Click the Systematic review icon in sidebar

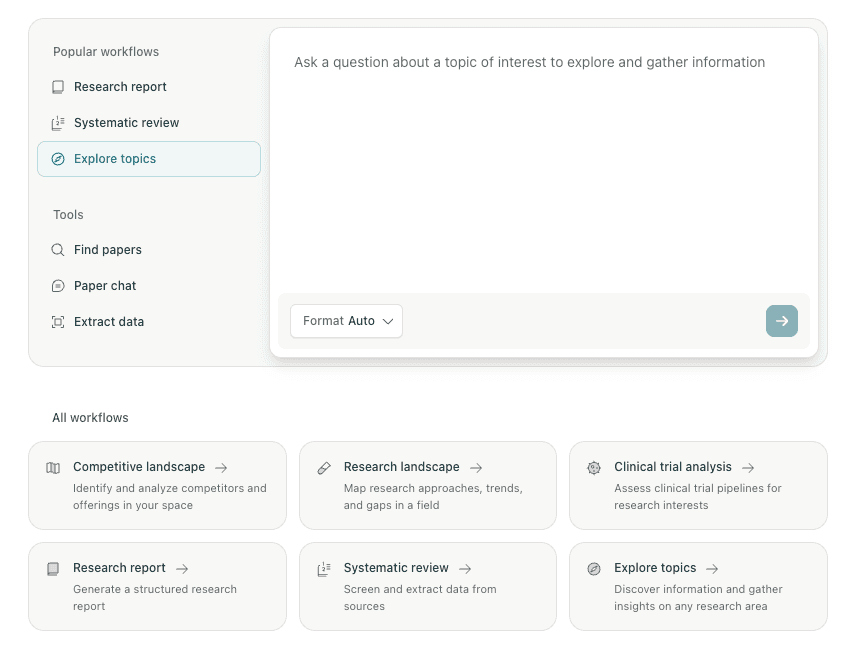58,123
